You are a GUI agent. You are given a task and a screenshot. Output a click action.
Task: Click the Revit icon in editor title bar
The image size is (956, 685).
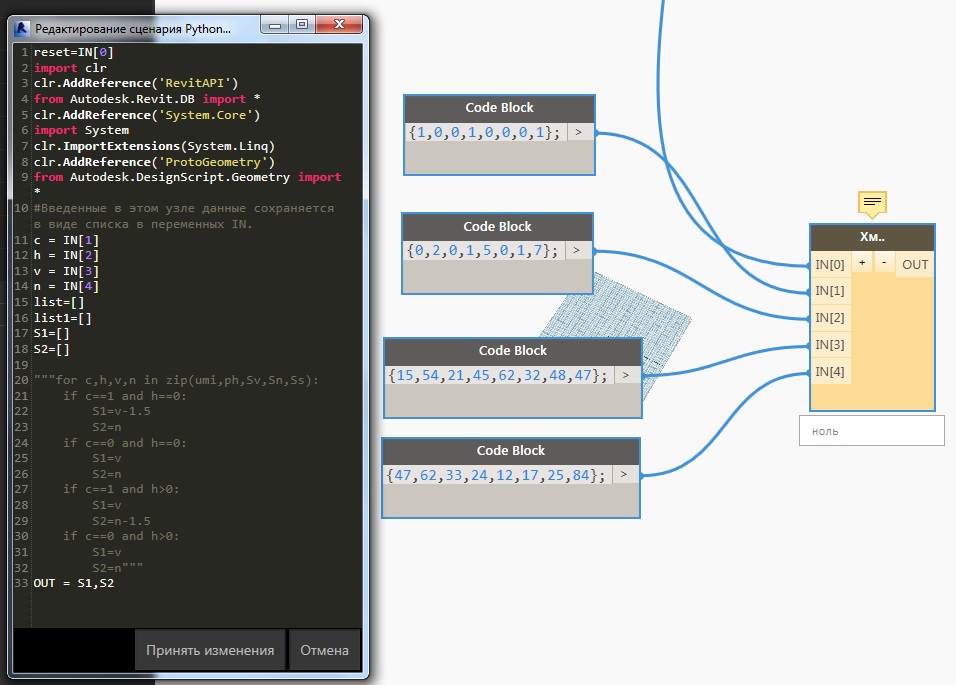(22, 27)
